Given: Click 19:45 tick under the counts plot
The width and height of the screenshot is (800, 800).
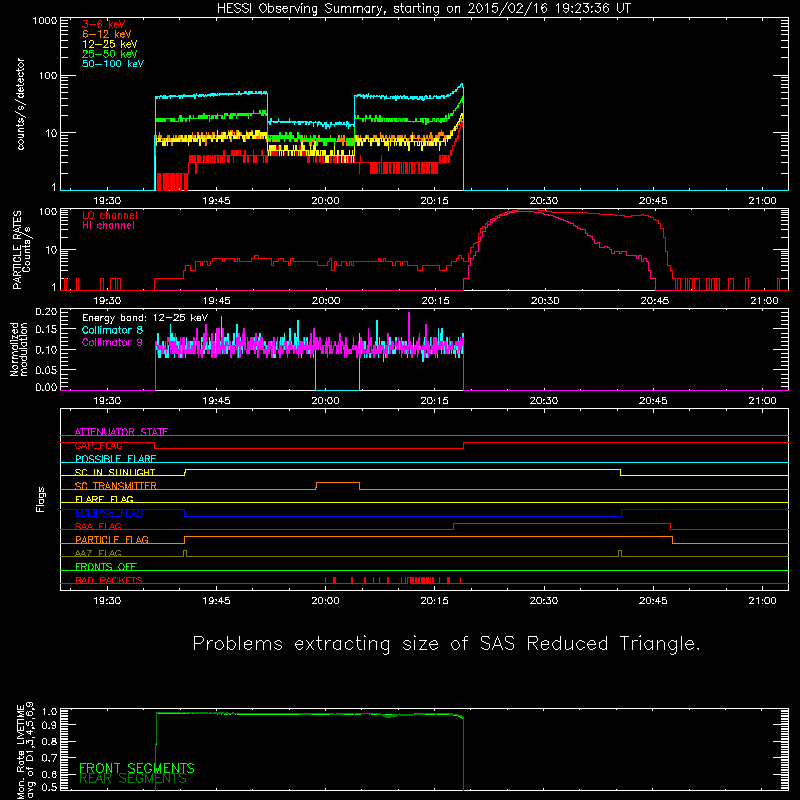Looking at the screenshot, I should 216,201.
